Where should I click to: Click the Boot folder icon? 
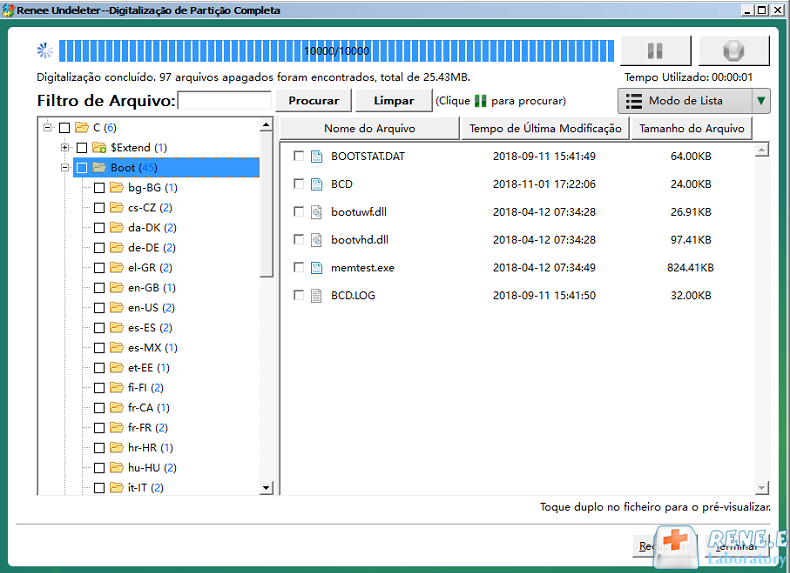pos(99,167)
